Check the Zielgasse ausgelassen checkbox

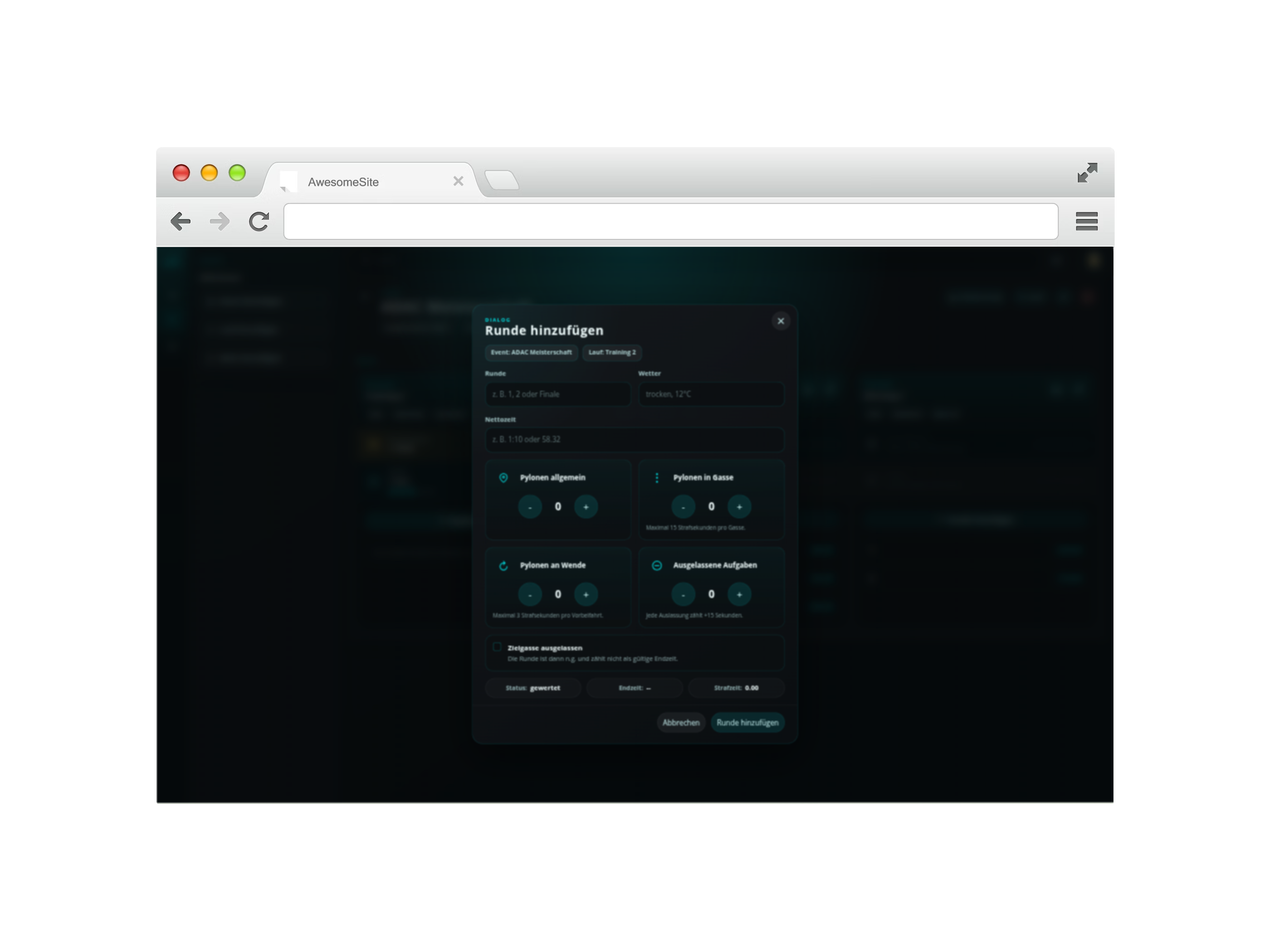pyautogui.click(x=497, y=647)
